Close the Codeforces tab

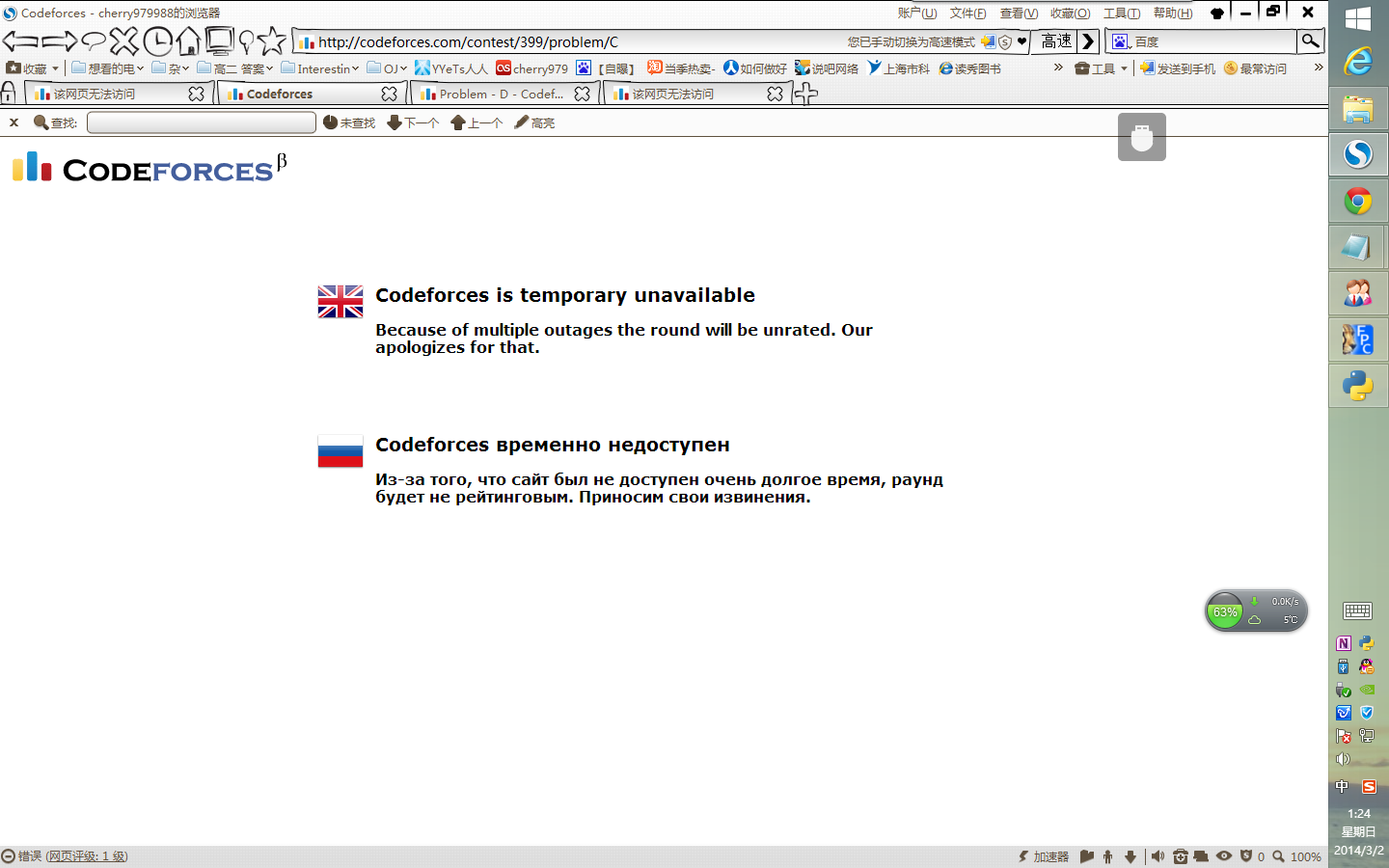point(390,94)
